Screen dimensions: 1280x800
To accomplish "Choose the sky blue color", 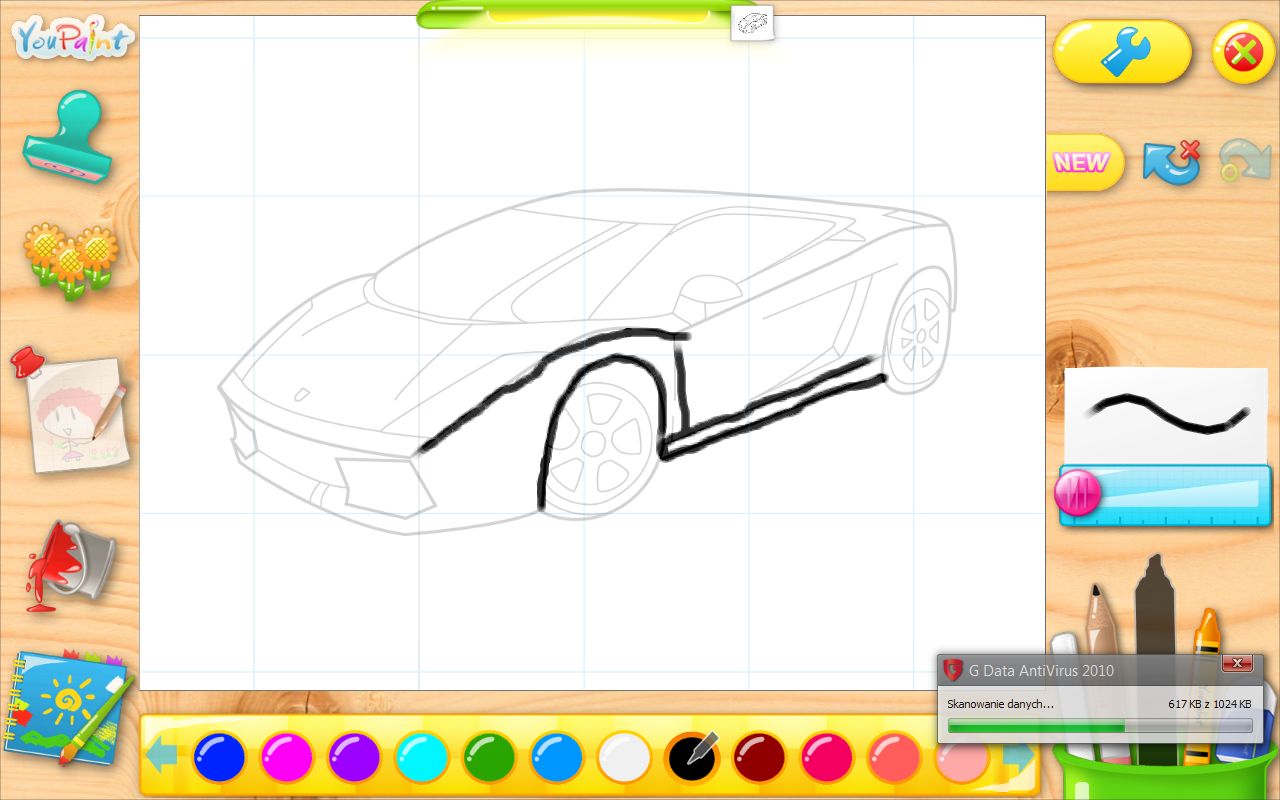I will coord(556,757).
